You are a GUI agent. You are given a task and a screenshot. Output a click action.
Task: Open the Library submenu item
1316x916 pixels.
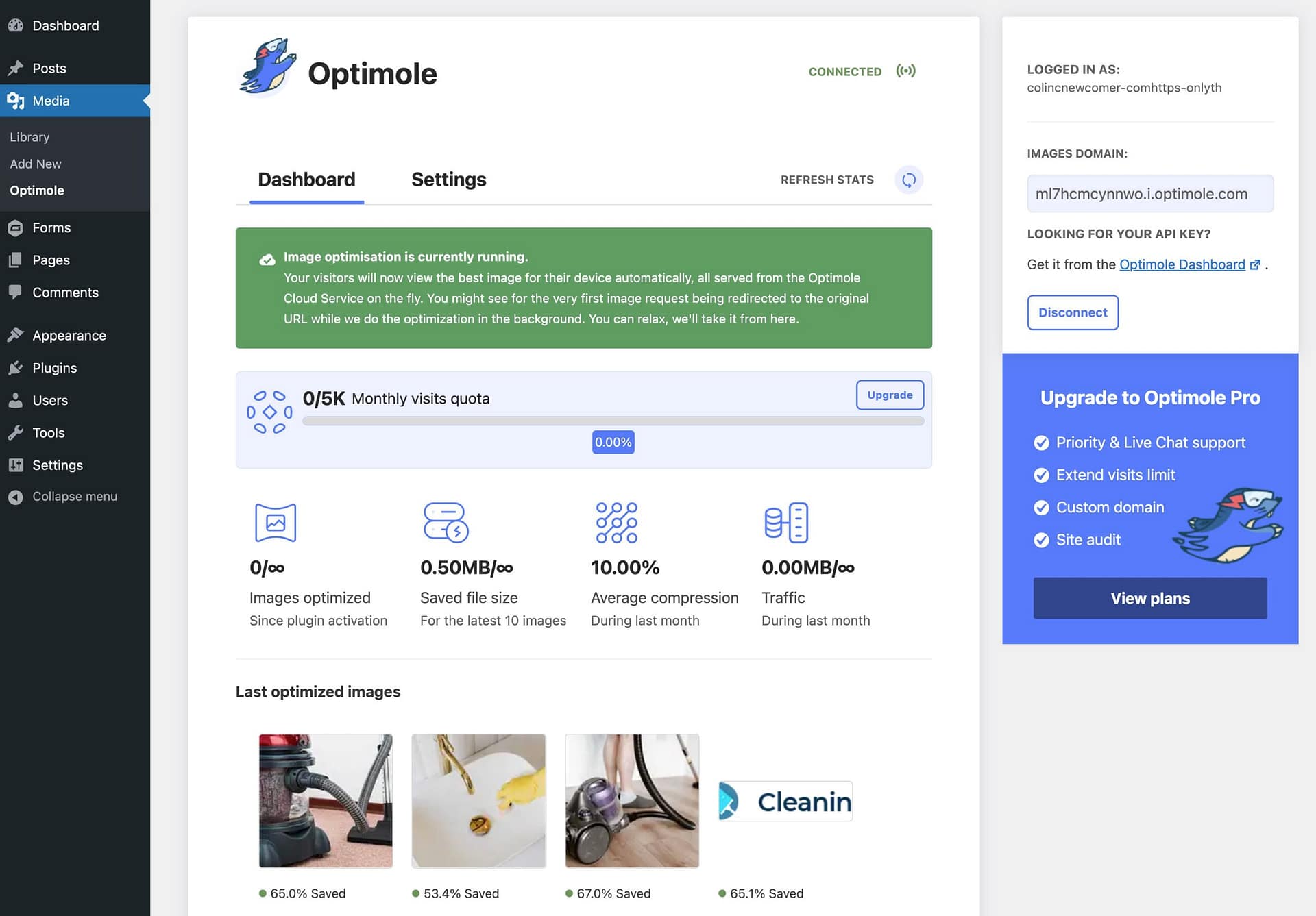(x=29, y=136)
